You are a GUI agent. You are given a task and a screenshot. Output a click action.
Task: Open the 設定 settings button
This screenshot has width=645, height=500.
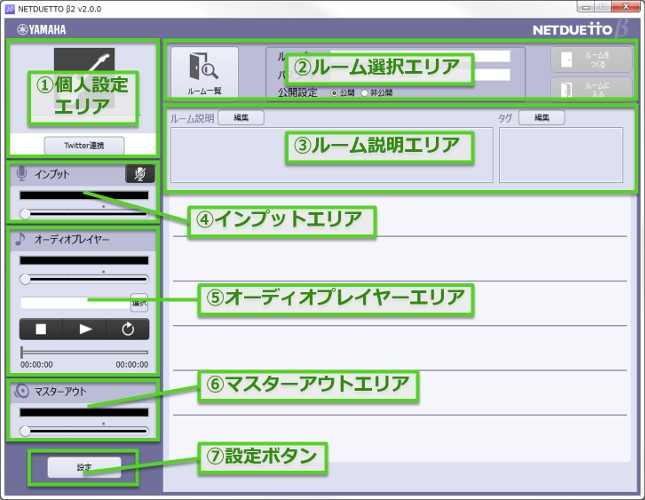click(x=84, y=468)
